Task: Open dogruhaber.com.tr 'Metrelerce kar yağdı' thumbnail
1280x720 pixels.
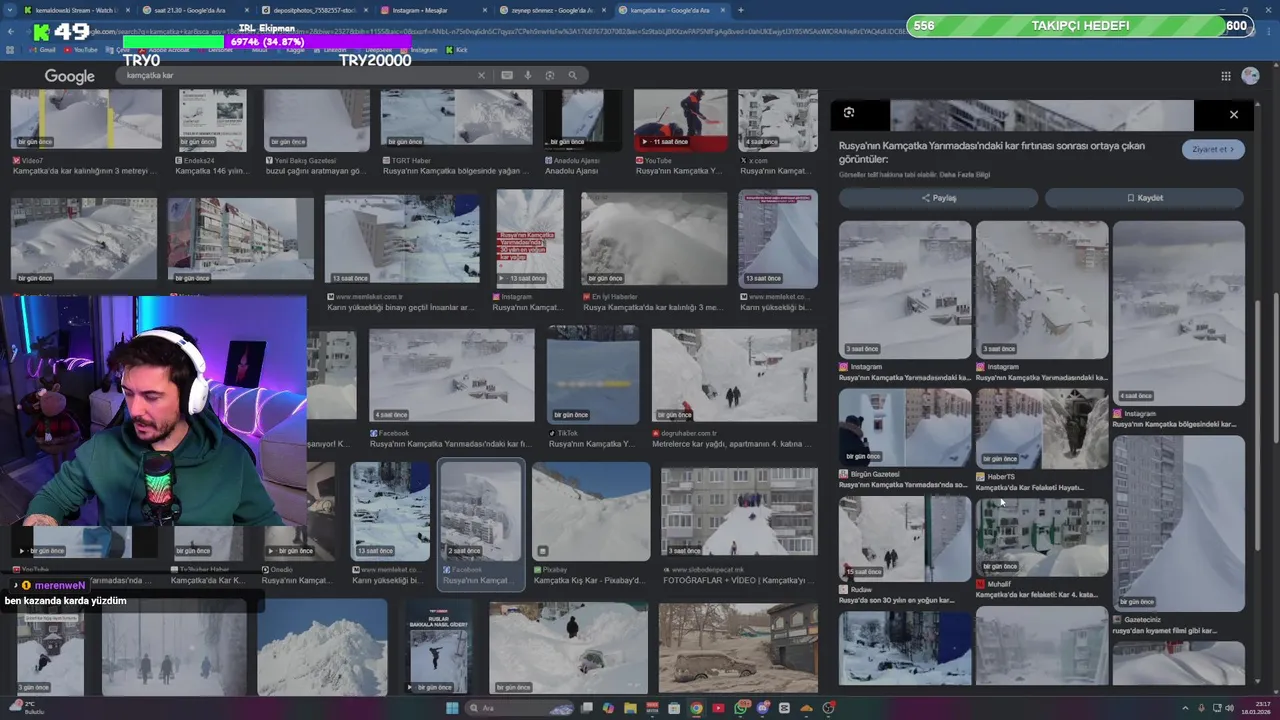Action: click(x=734, y=375)
